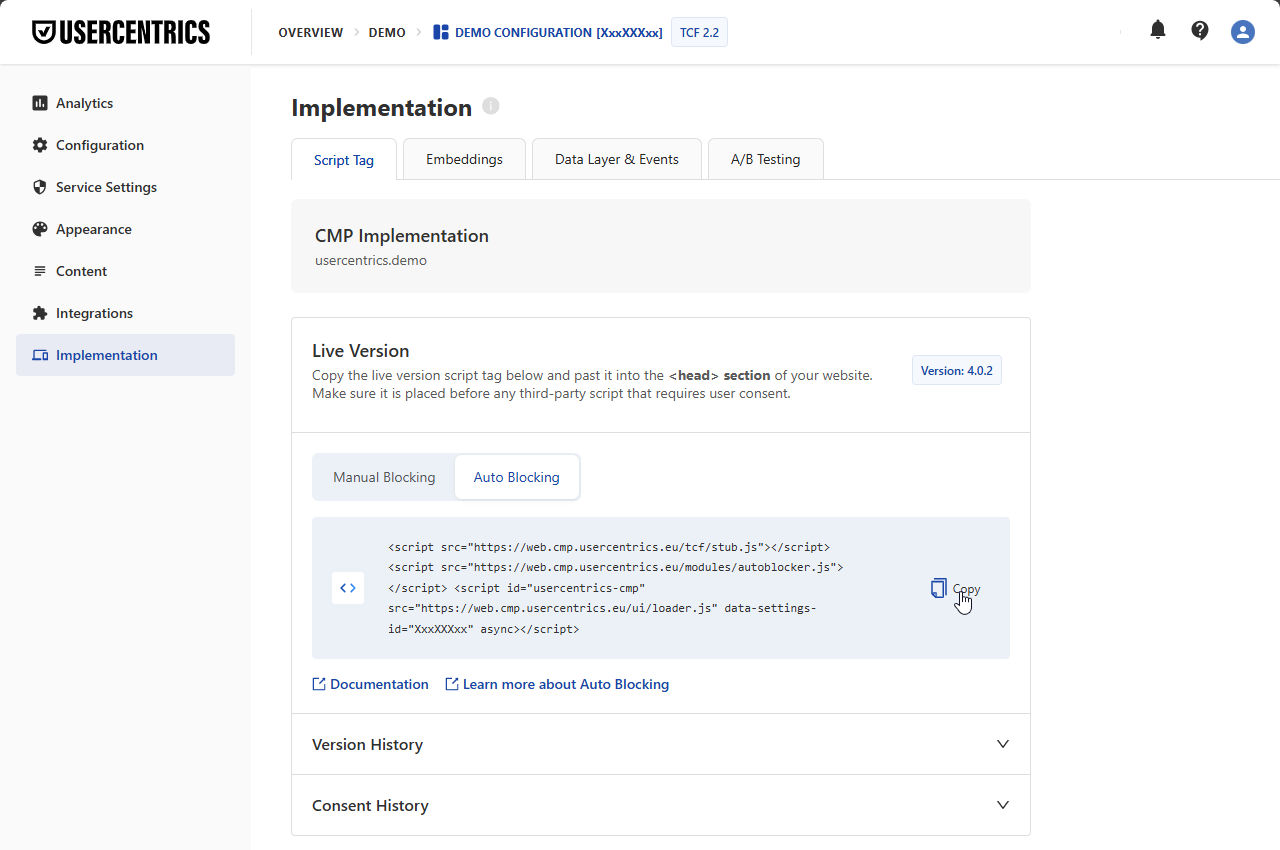Image resolution: width=1280 pixels, height=850 pixels.
Task: Open the notifications bell
Action: tap(1158, 30)
